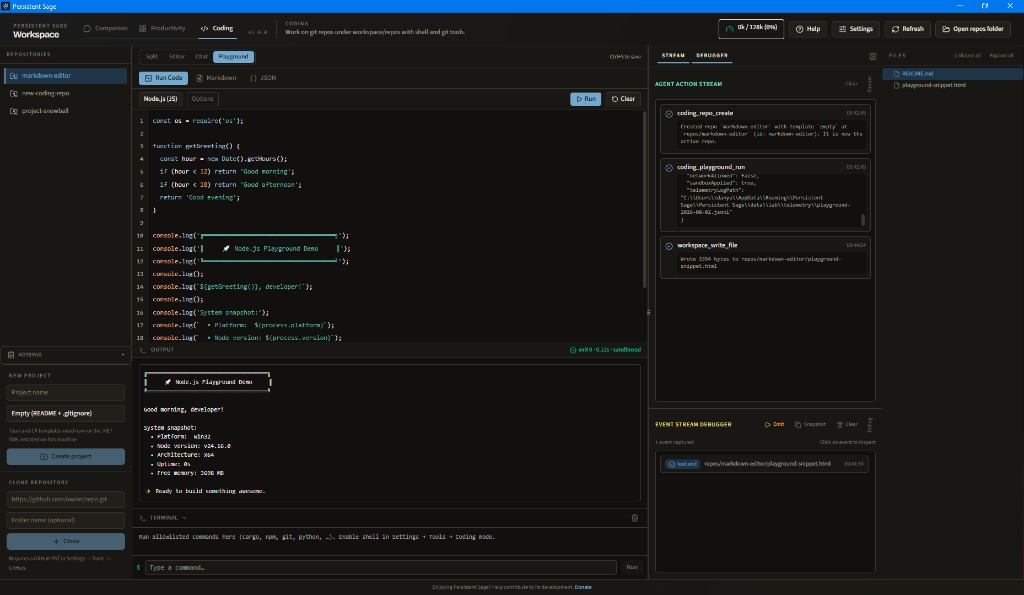Click the collapse panel icon beside FILES
Image resolution: width=1024 pixels, height=595 pixels.
pyautogui.click(x=872, y=57)
